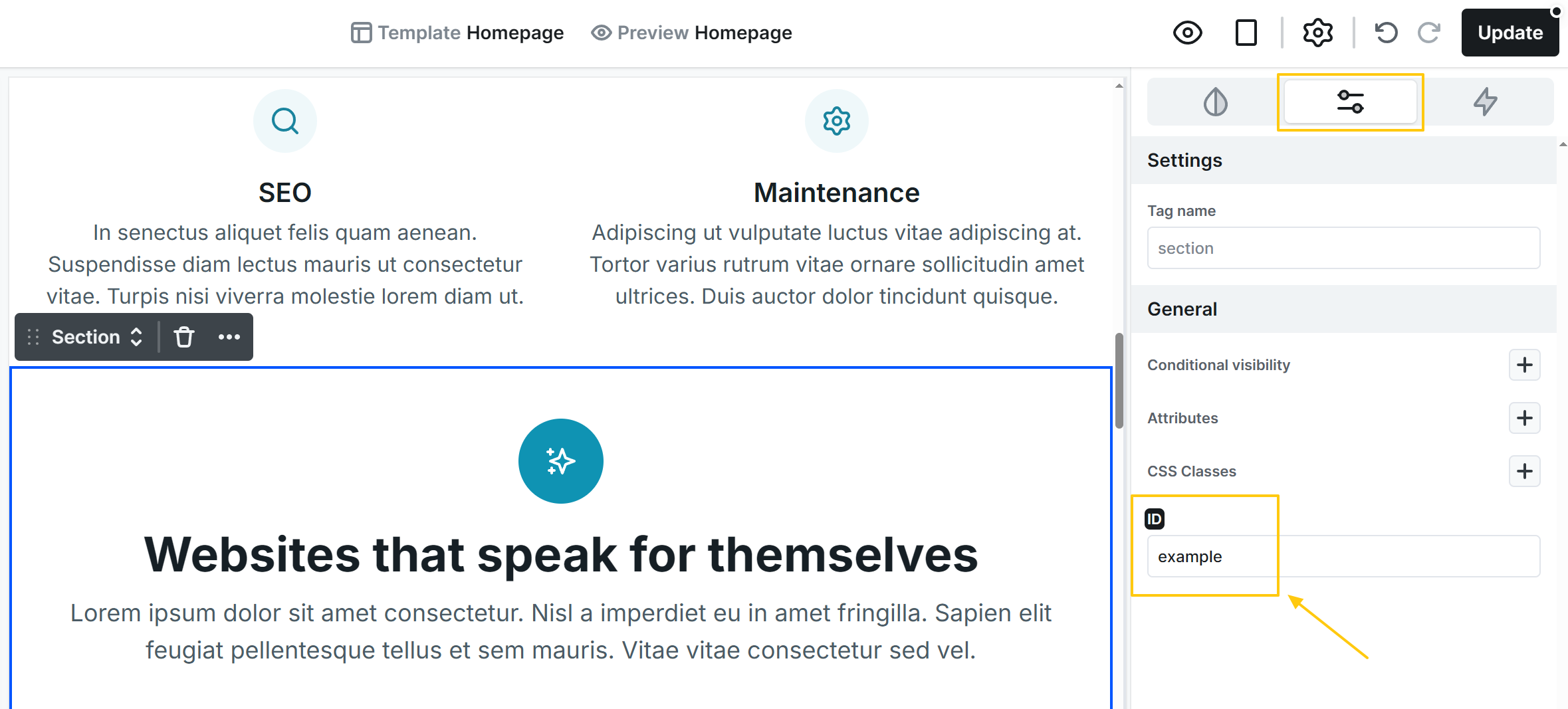Click the ID input field containing example
1568x709 pixels.
1343,557
